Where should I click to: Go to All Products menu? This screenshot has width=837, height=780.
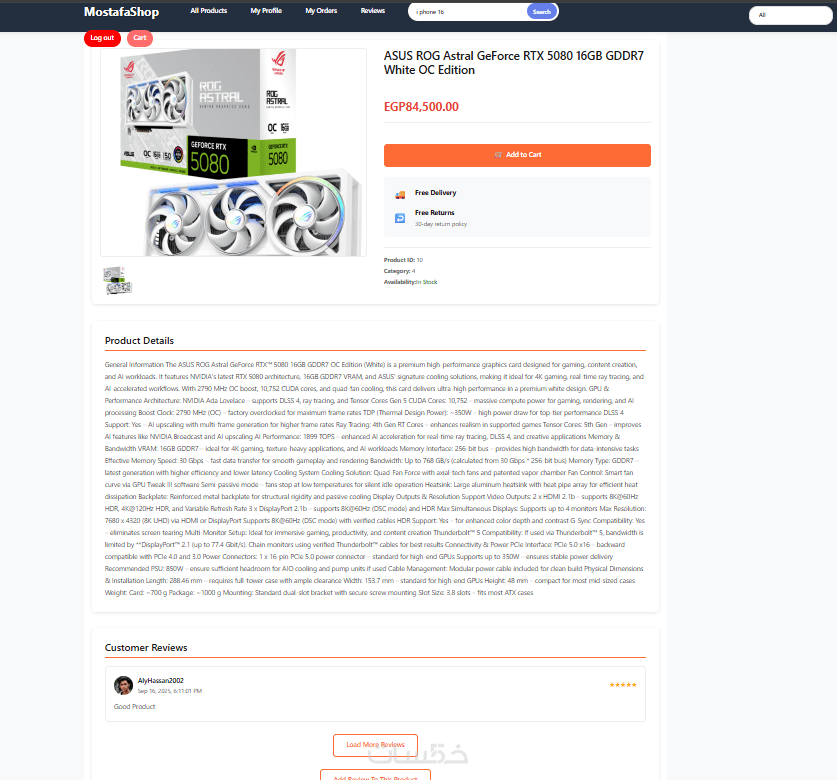(209, 11)
